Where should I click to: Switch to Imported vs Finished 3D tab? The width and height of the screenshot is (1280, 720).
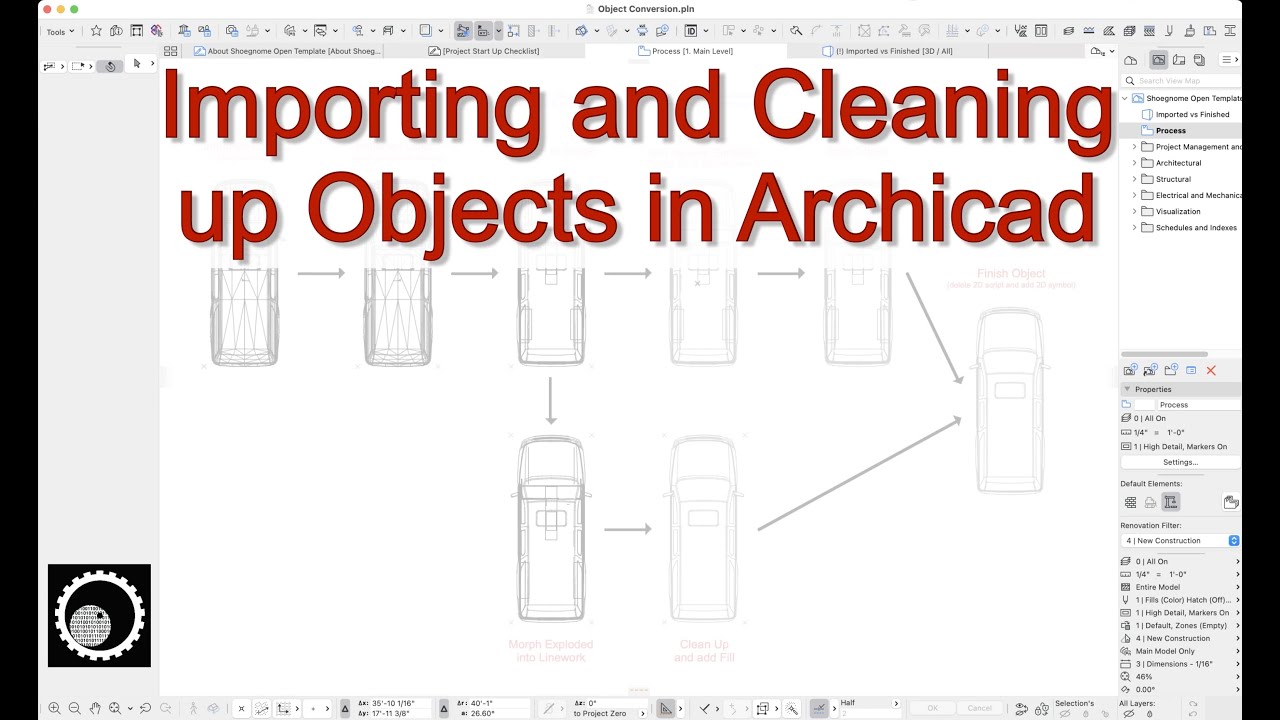point(887,51)
